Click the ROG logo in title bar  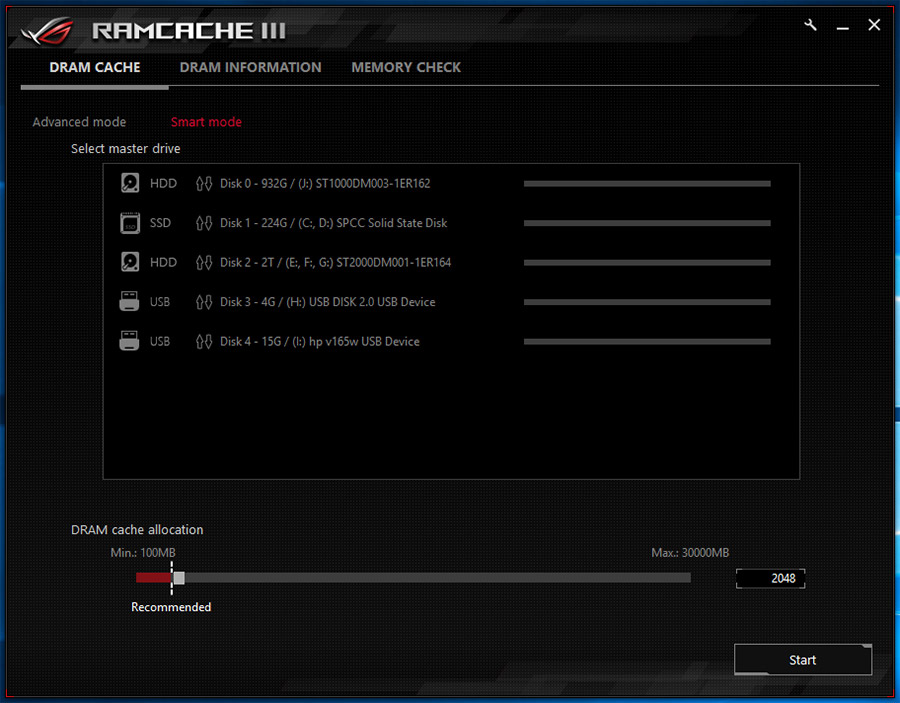click(48, 30)
